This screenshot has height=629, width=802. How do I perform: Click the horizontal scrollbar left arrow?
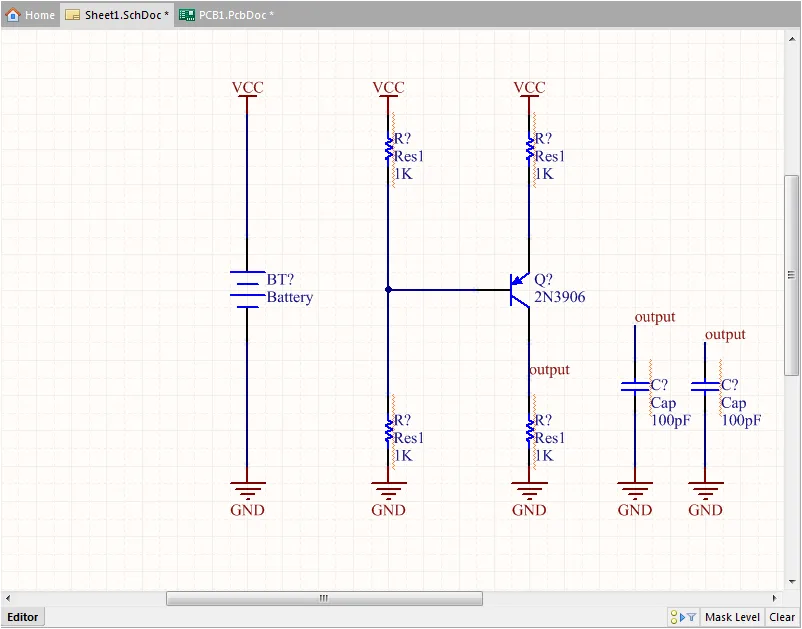click(x=8, y=598)
